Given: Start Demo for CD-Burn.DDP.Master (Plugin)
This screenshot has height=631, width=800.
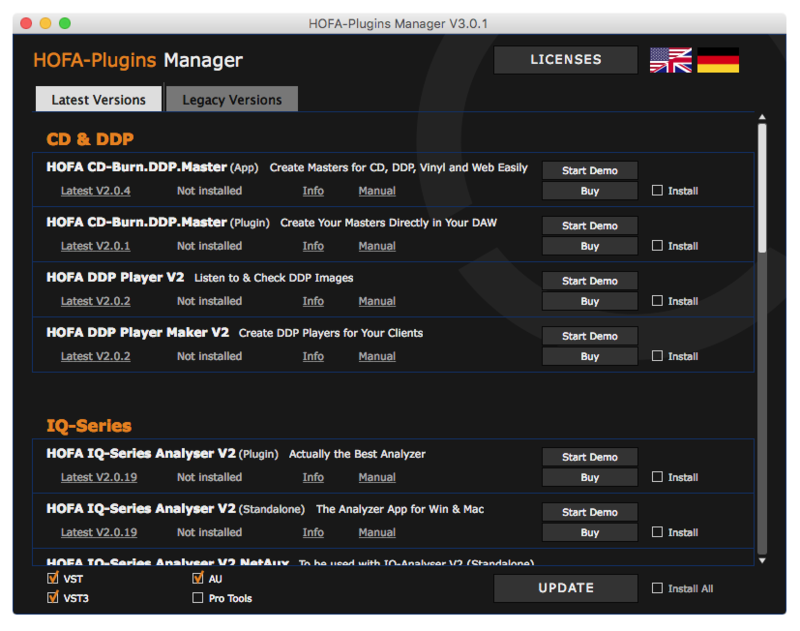Looking at the screenshot, I should (590, 225).
